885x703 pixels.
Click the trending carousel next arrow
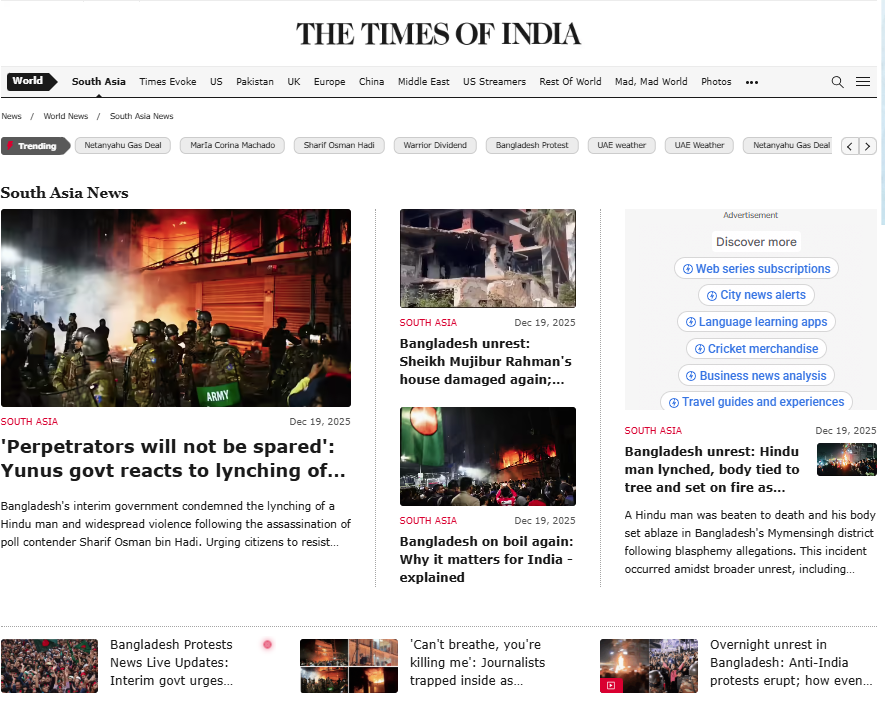tap(868, 146)
